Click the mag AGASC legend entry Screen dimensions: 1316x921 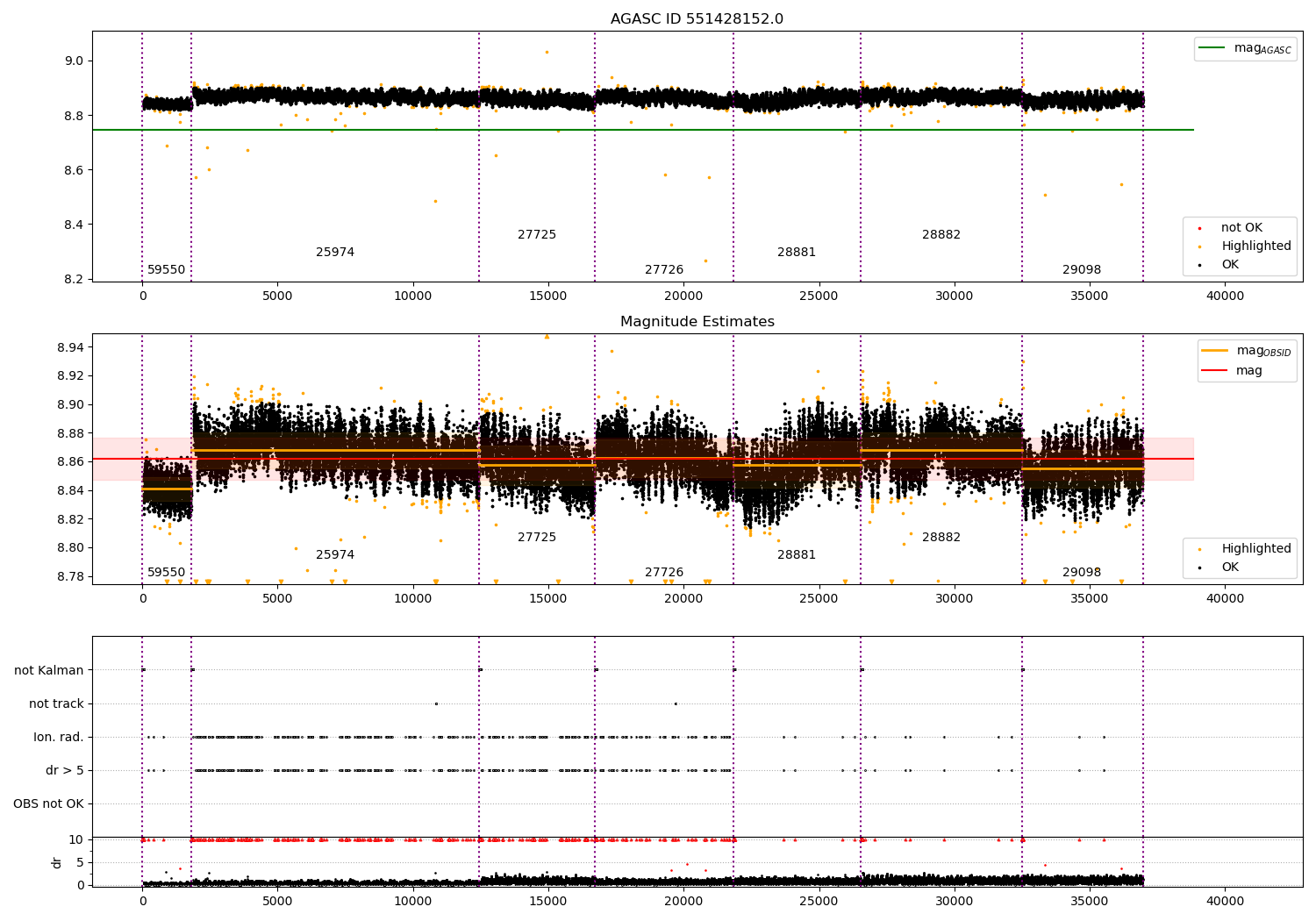pos(1262,48)
